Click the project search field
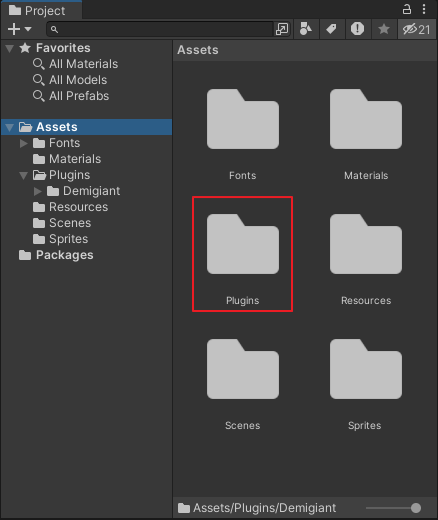This screenshot has height=520, width=438. (160, 29)
